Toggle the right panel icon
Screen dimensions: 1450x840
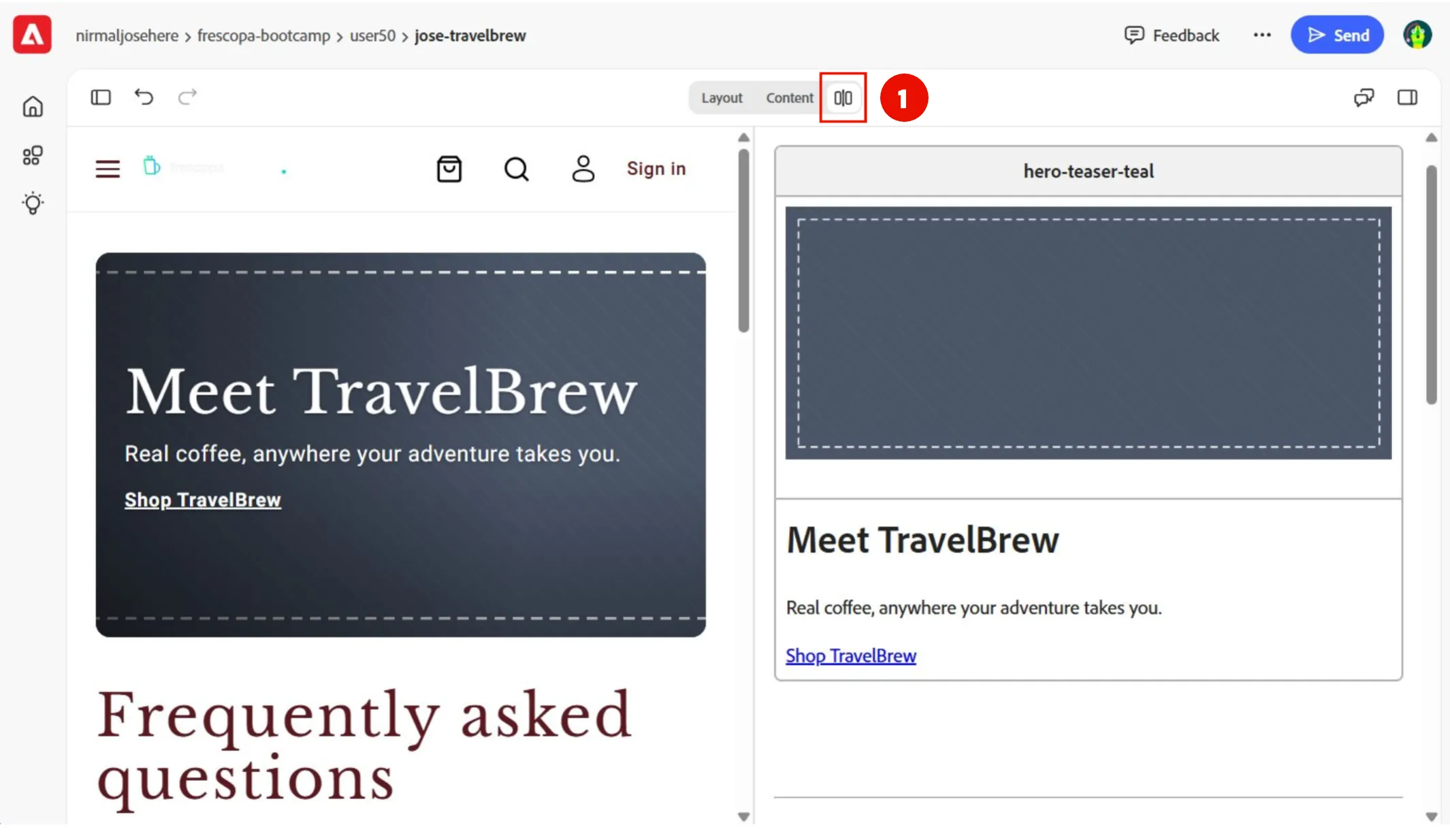[1408, 97]
